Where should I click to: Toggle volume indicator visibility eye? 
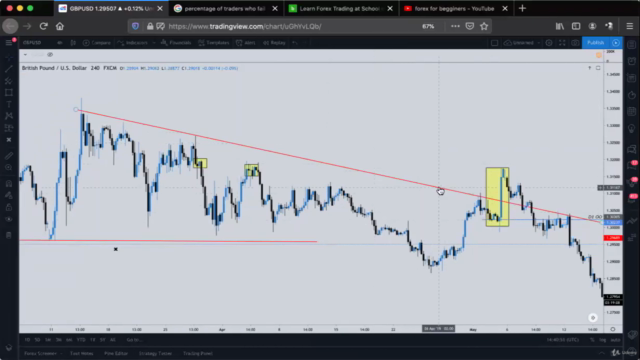tap(50, 55)
